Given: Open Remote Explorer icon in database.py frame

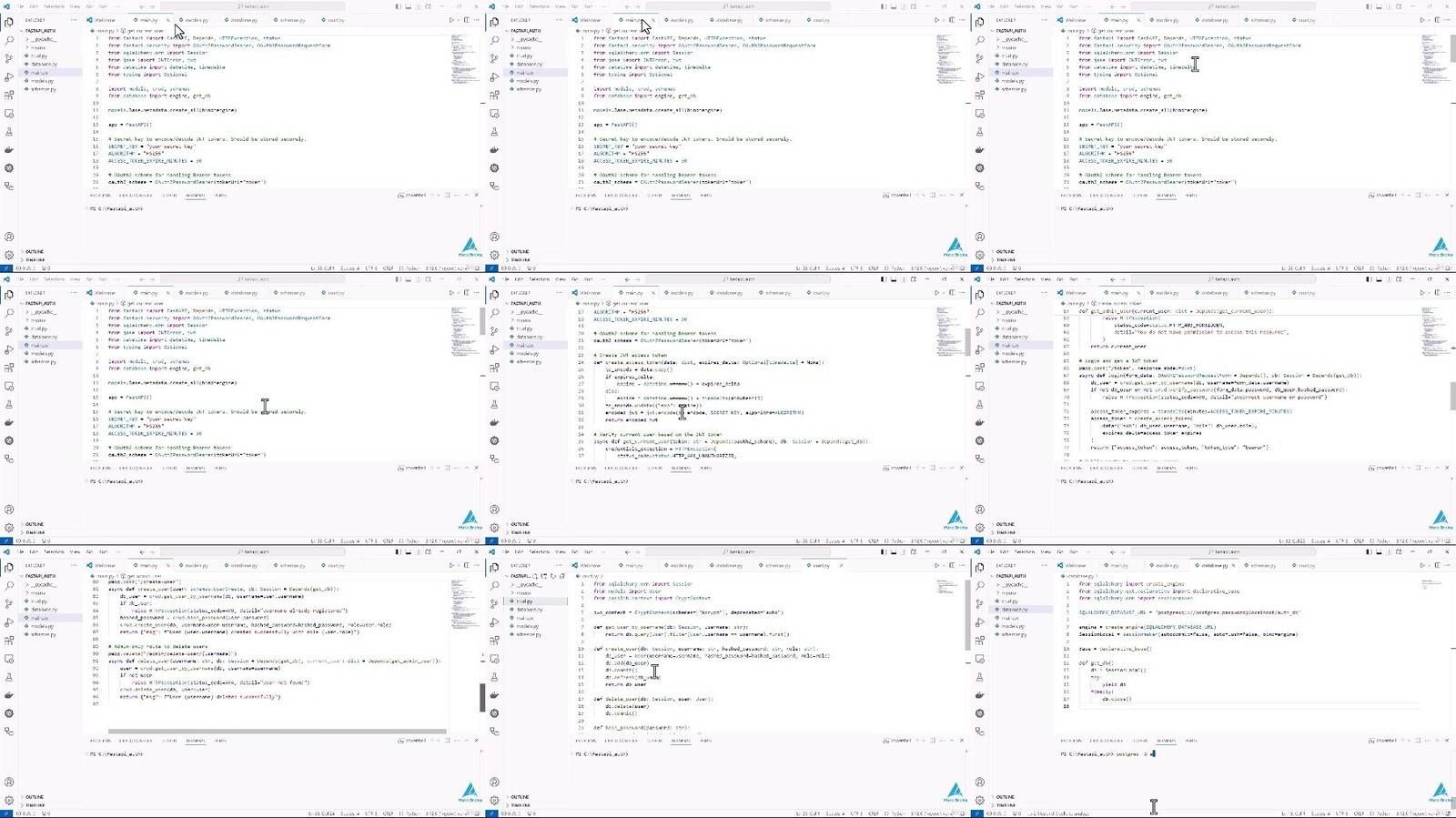Looking at the screenshot, I should [x=980, y=659].
